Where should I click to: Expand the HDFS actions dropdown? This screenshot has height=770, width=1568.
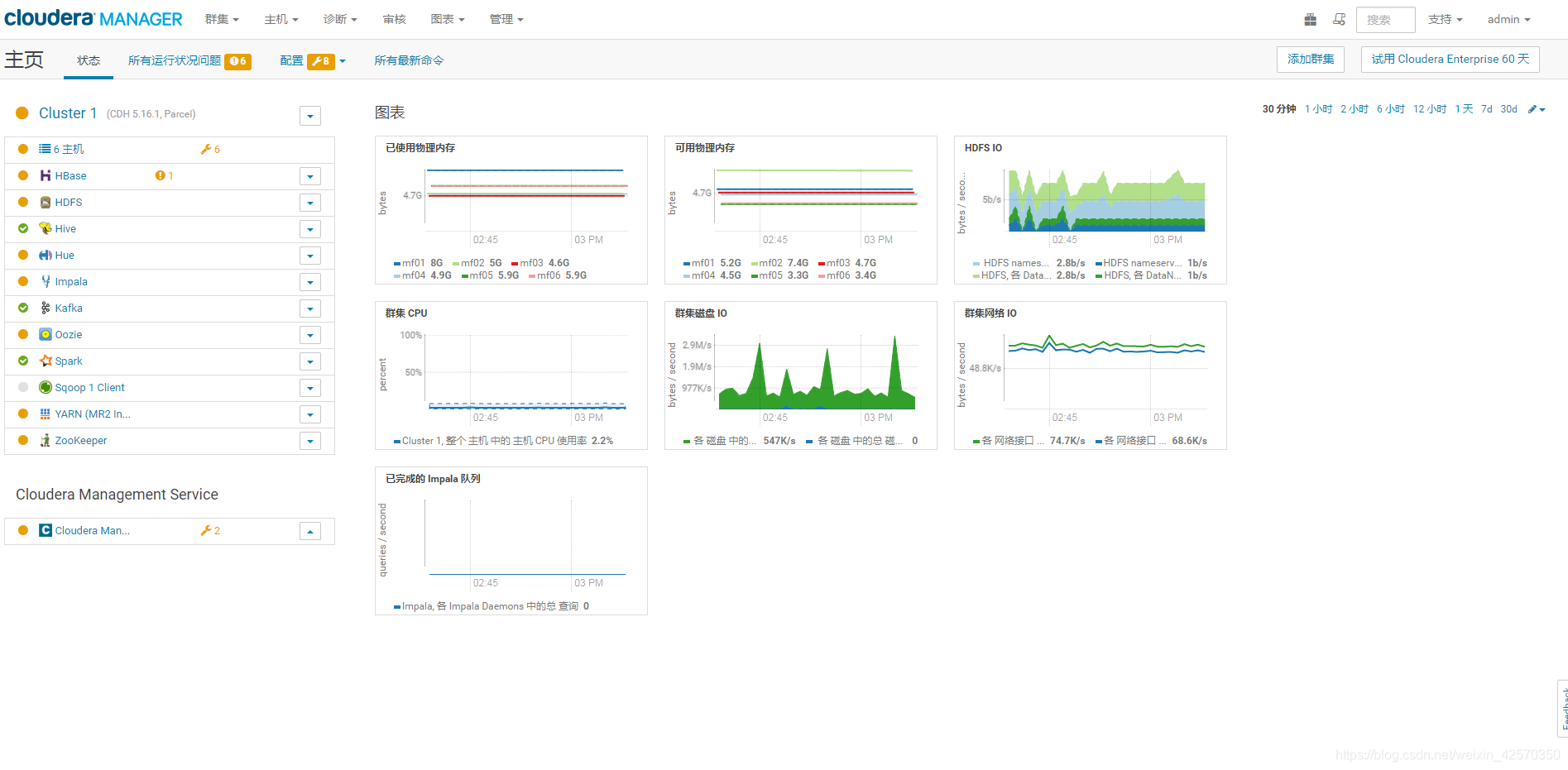coord(310,203)
